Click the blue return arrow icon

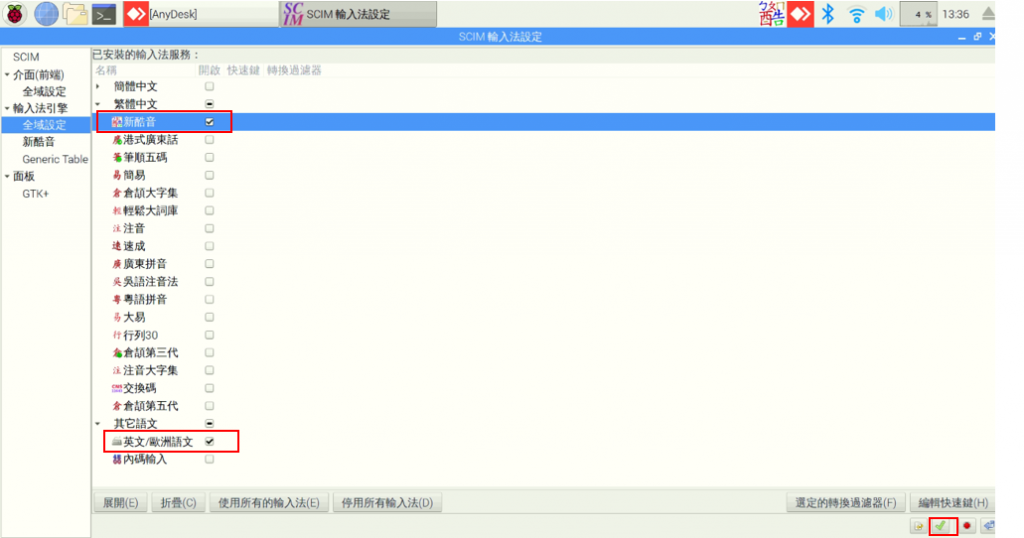(x=989, y=526)
